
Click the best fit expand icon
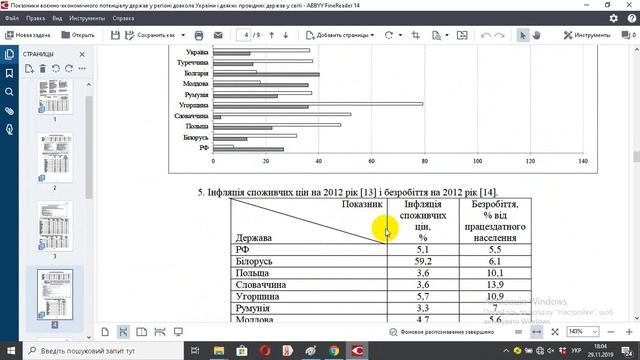coord(555,332)
